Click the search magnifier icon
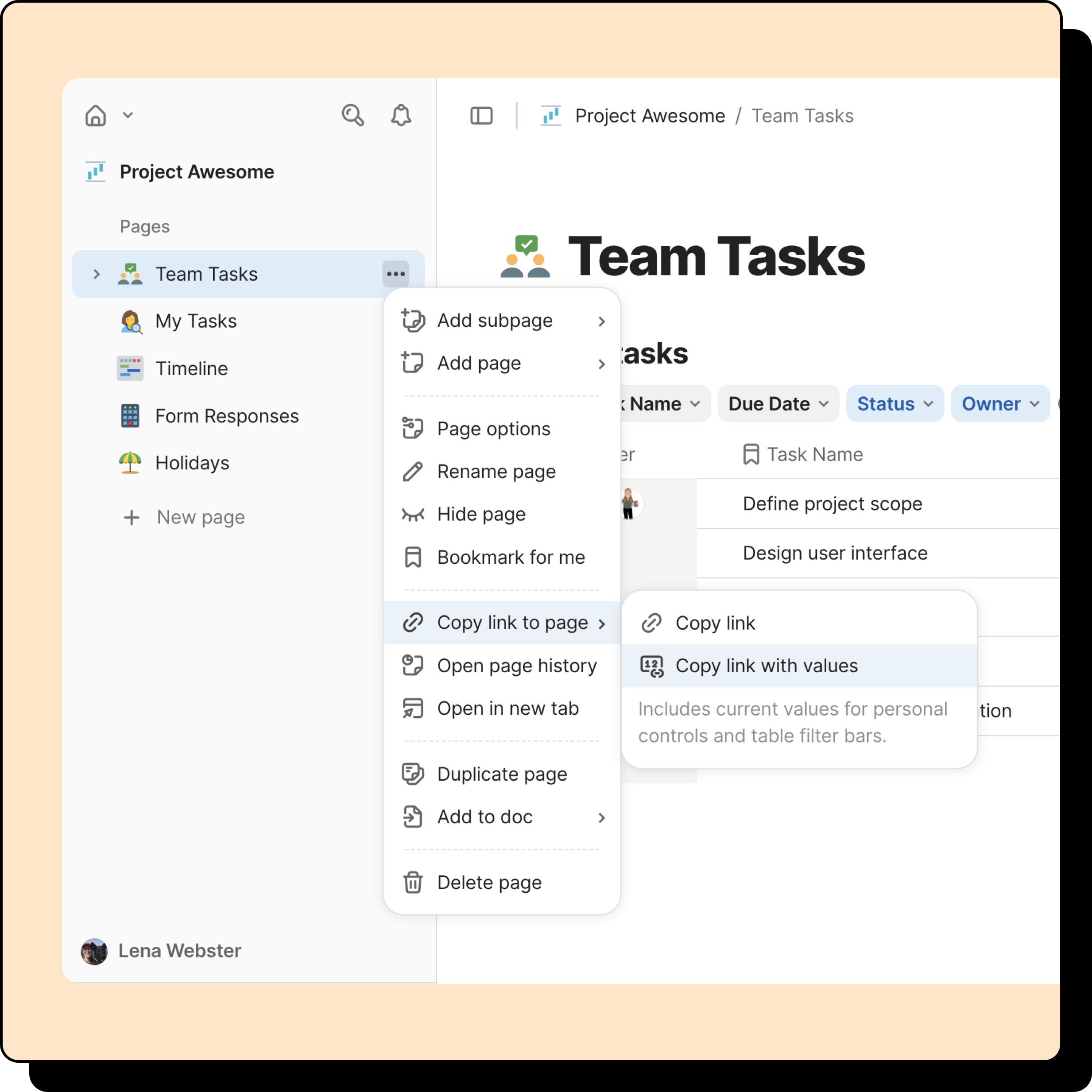The height and width of the screenshot is (1092, 1092). point(352,115)
